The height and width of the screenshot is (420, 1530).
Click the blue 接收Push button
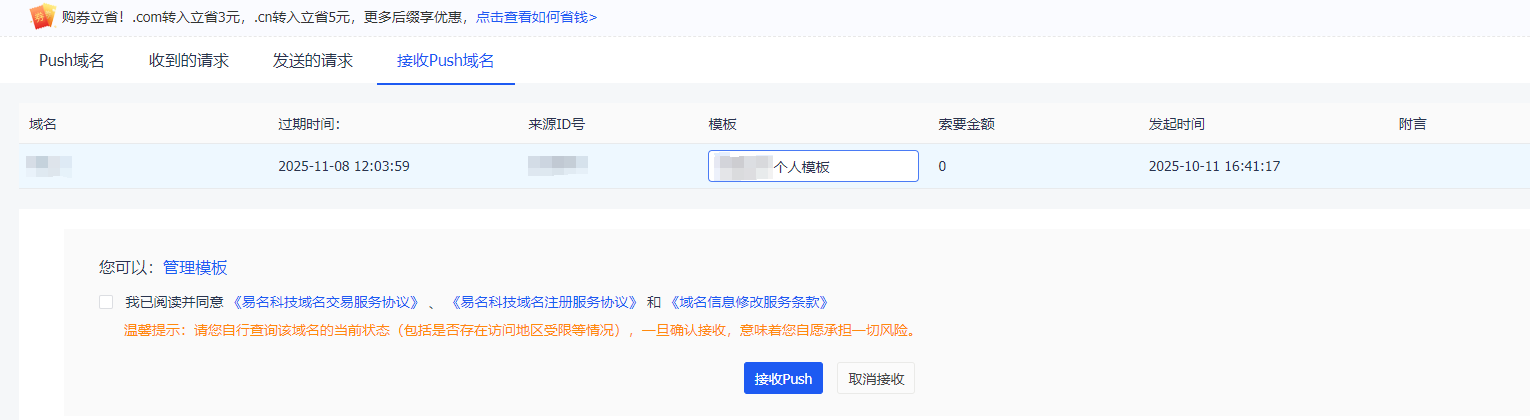[783, 378]
